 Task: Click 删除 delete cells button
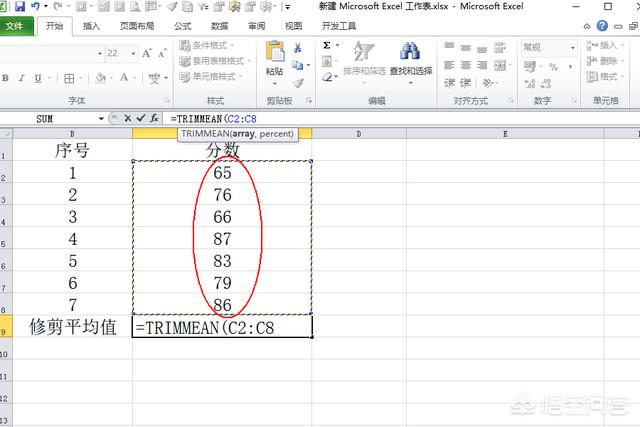click(x=605, y=61)
